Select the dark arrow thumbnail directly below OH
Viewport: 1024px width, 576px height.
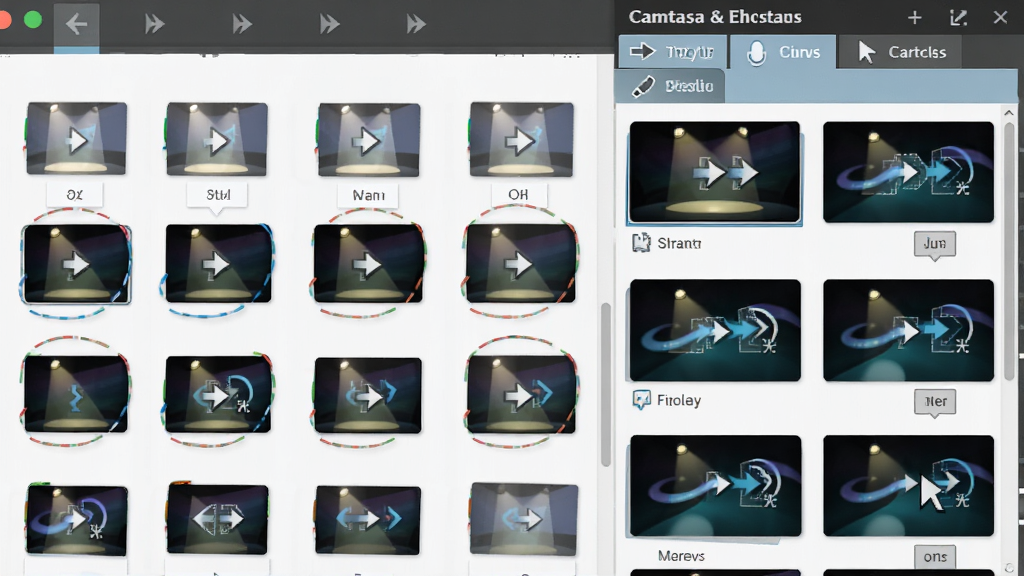(x=520, y=264)
